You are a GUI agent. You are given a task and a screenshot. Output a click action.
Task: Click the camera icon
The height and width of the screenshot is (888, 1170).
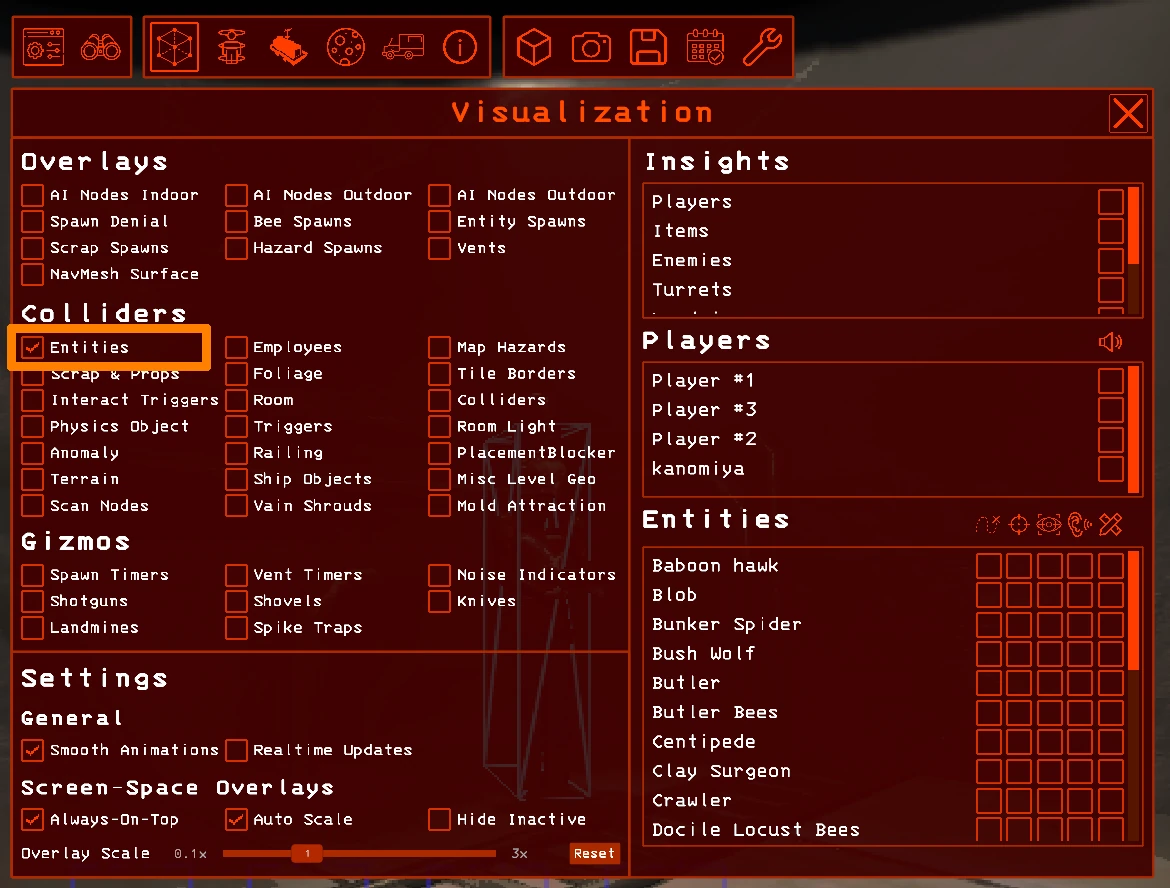tap(591, 47)
